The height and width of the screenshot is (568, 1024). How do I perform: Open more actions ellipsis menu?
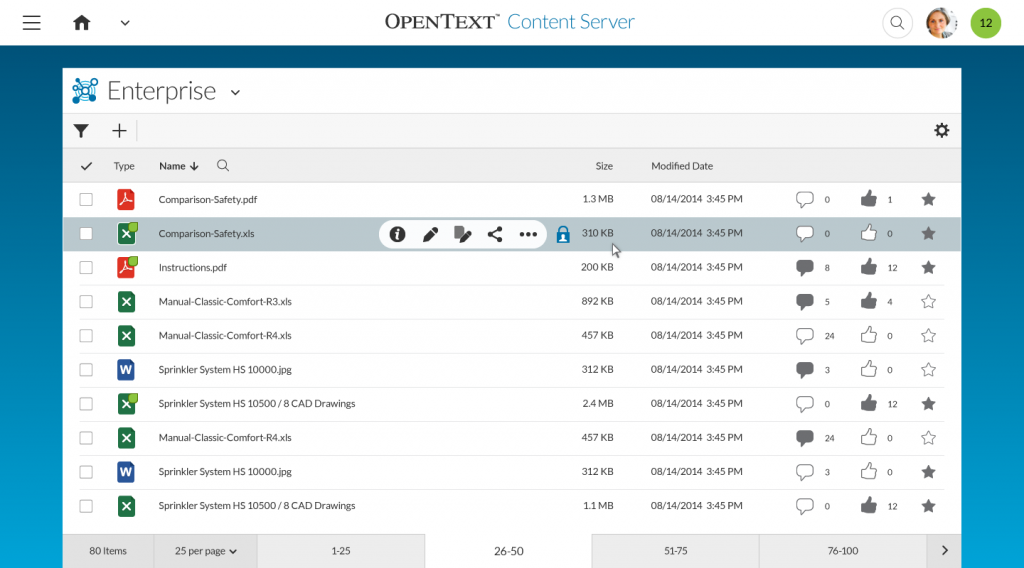point(528,234)
